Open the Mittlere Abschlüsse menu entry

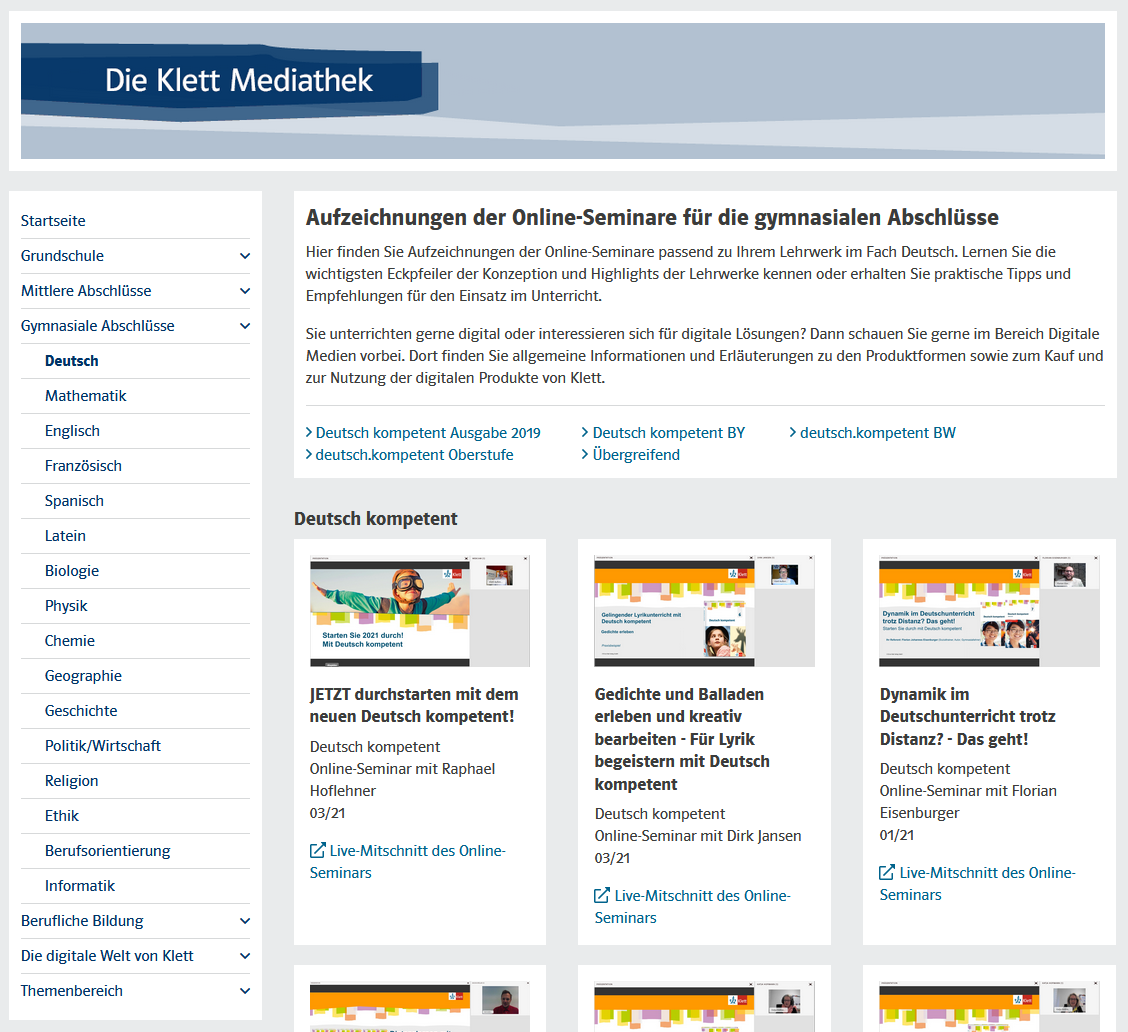coord(86,291)
